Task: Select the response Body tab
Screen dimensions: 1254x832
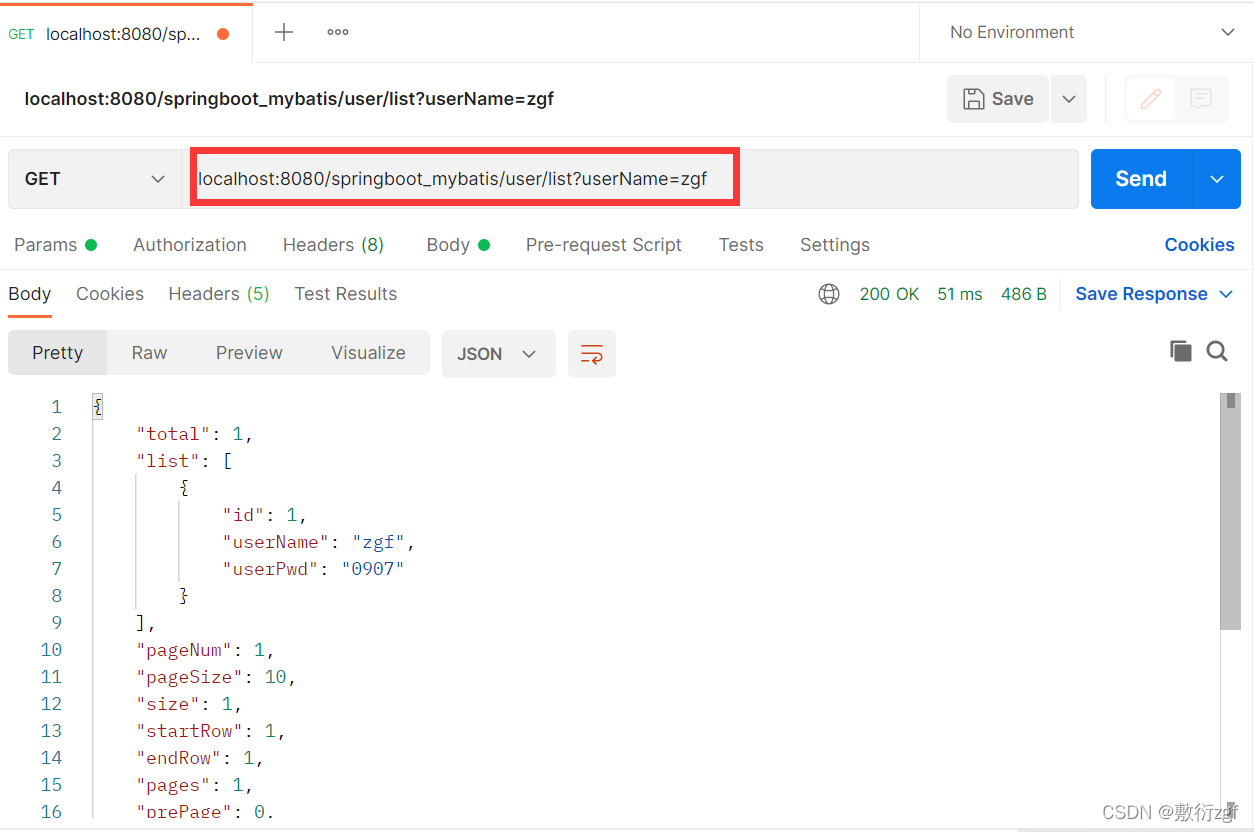Action: coord(30,294)
